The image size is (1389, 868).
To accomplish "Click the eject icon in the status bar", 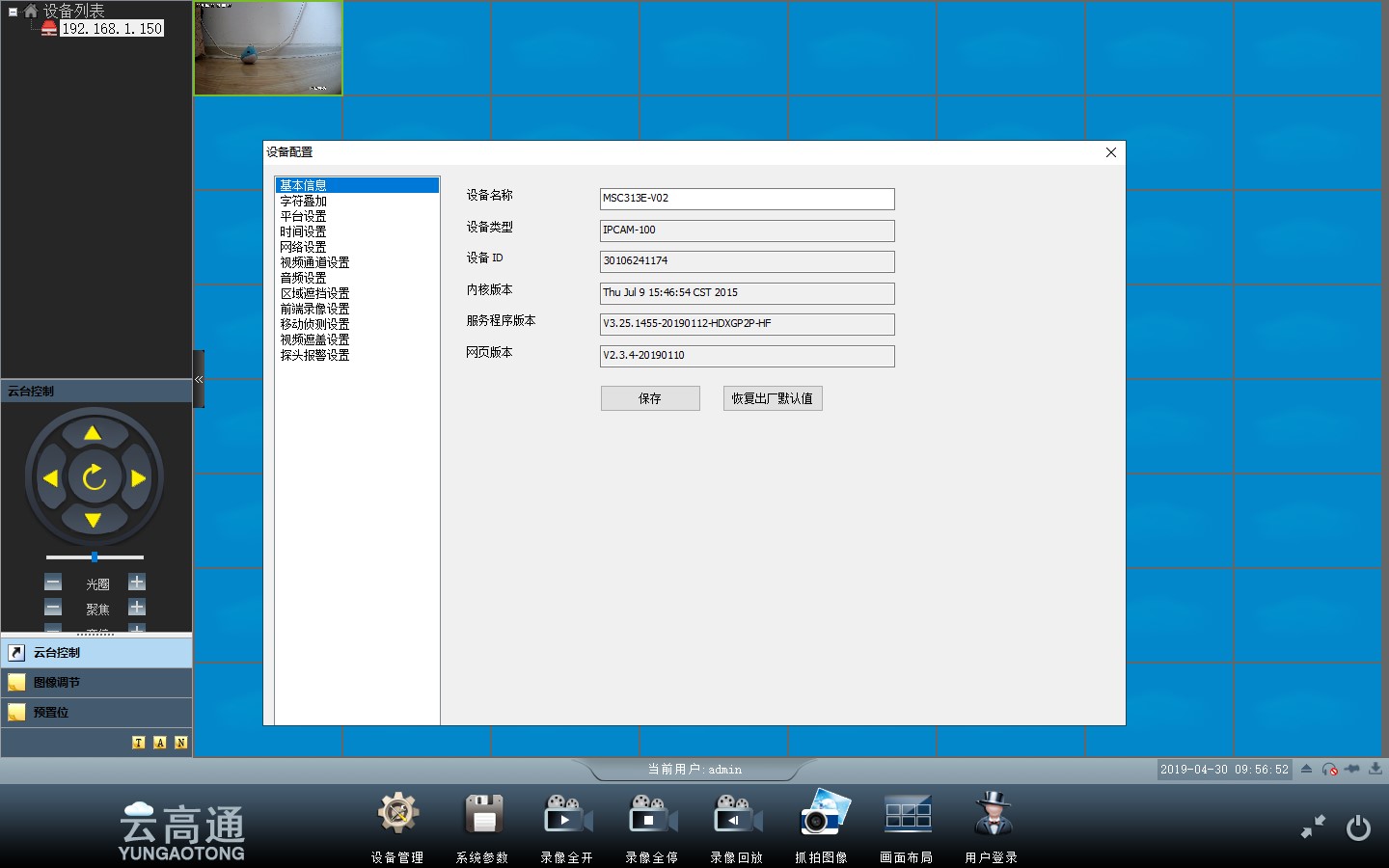I will point(1307,770).
